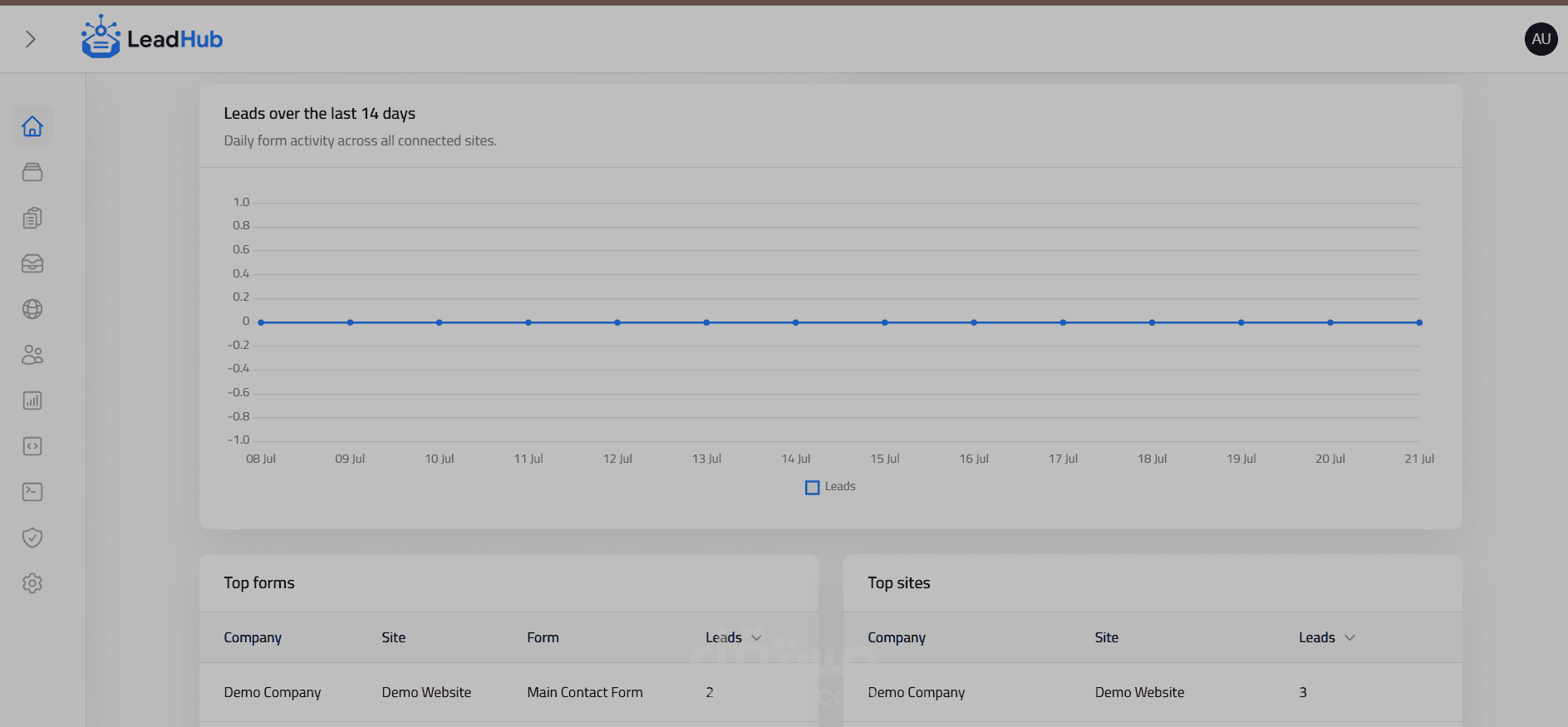The width and height of the screenshot is (1568, 727).
Task: Click the Top sites card title
Action: pyautogui.click(x=899, y=582)
